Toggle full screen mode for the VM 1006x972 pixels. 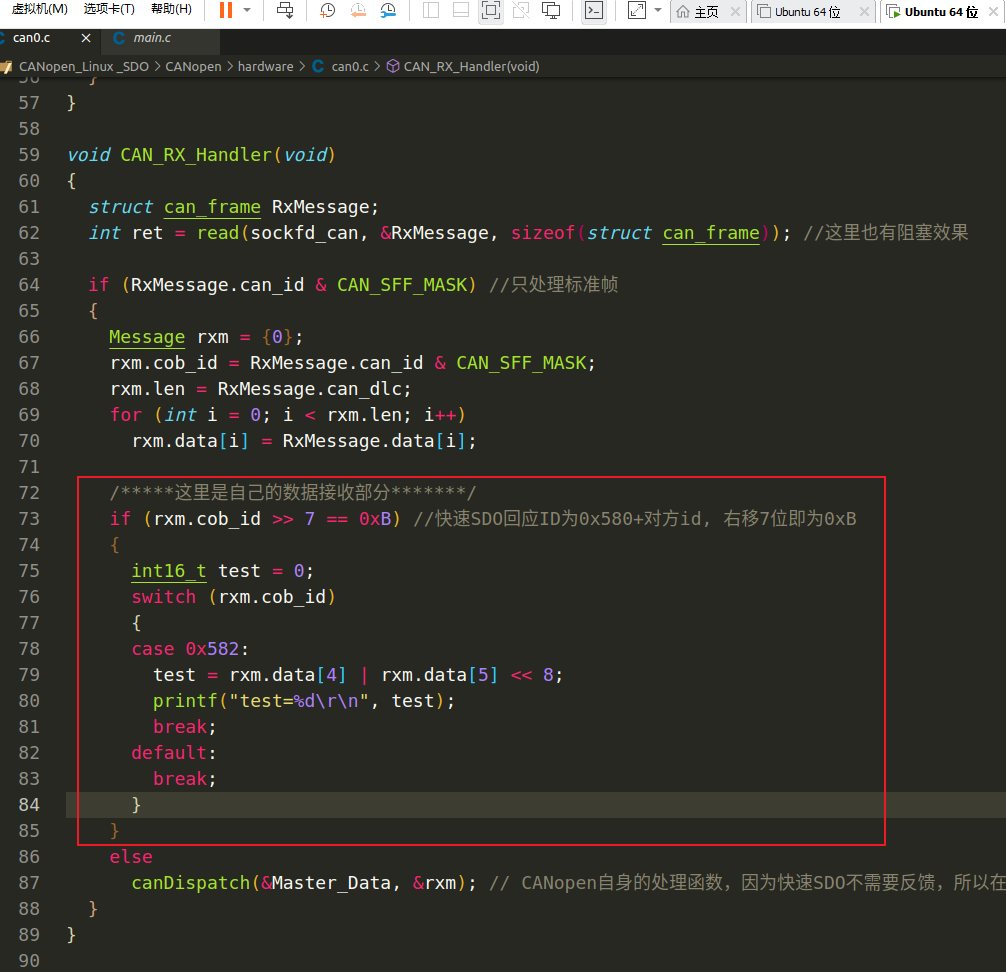[490, 11]
